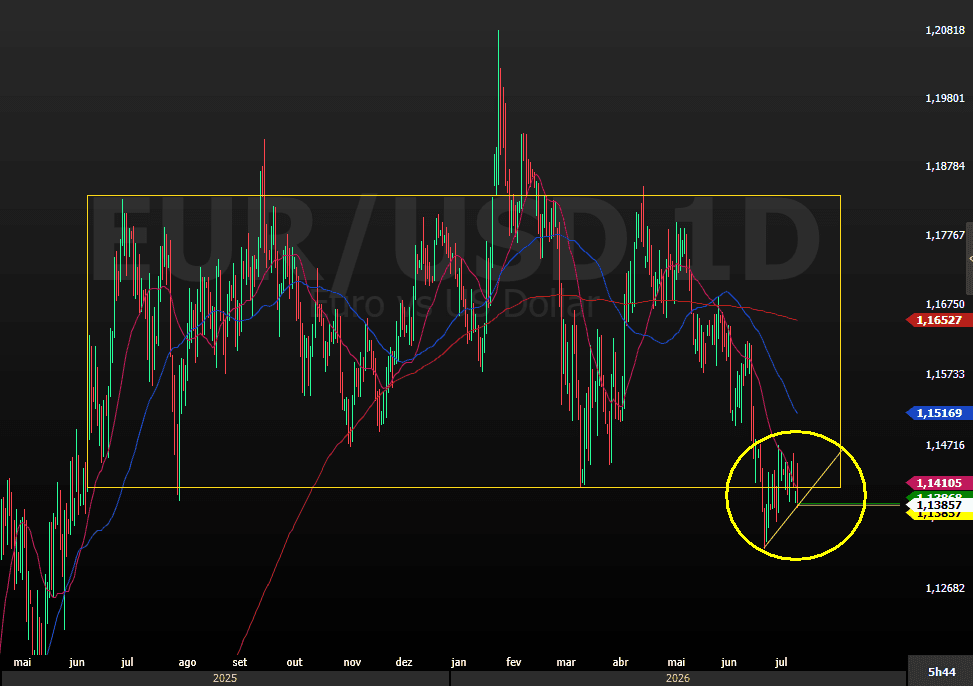Click the 'nov' month label

(x=352, y=662)
